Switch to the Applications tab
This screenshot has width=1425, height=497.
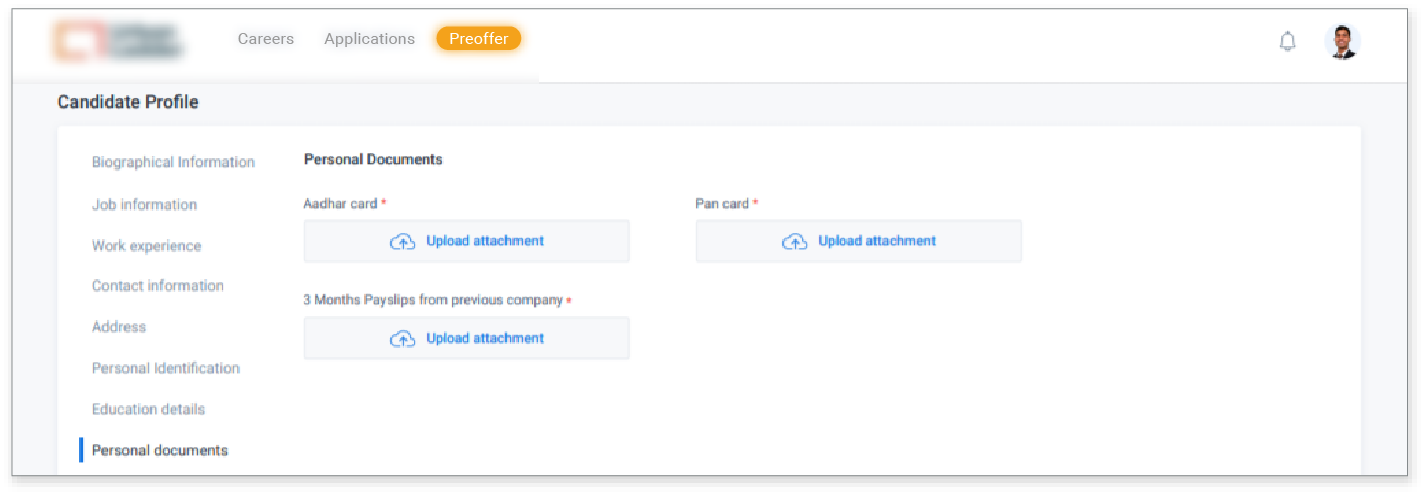tap(369, 39)
